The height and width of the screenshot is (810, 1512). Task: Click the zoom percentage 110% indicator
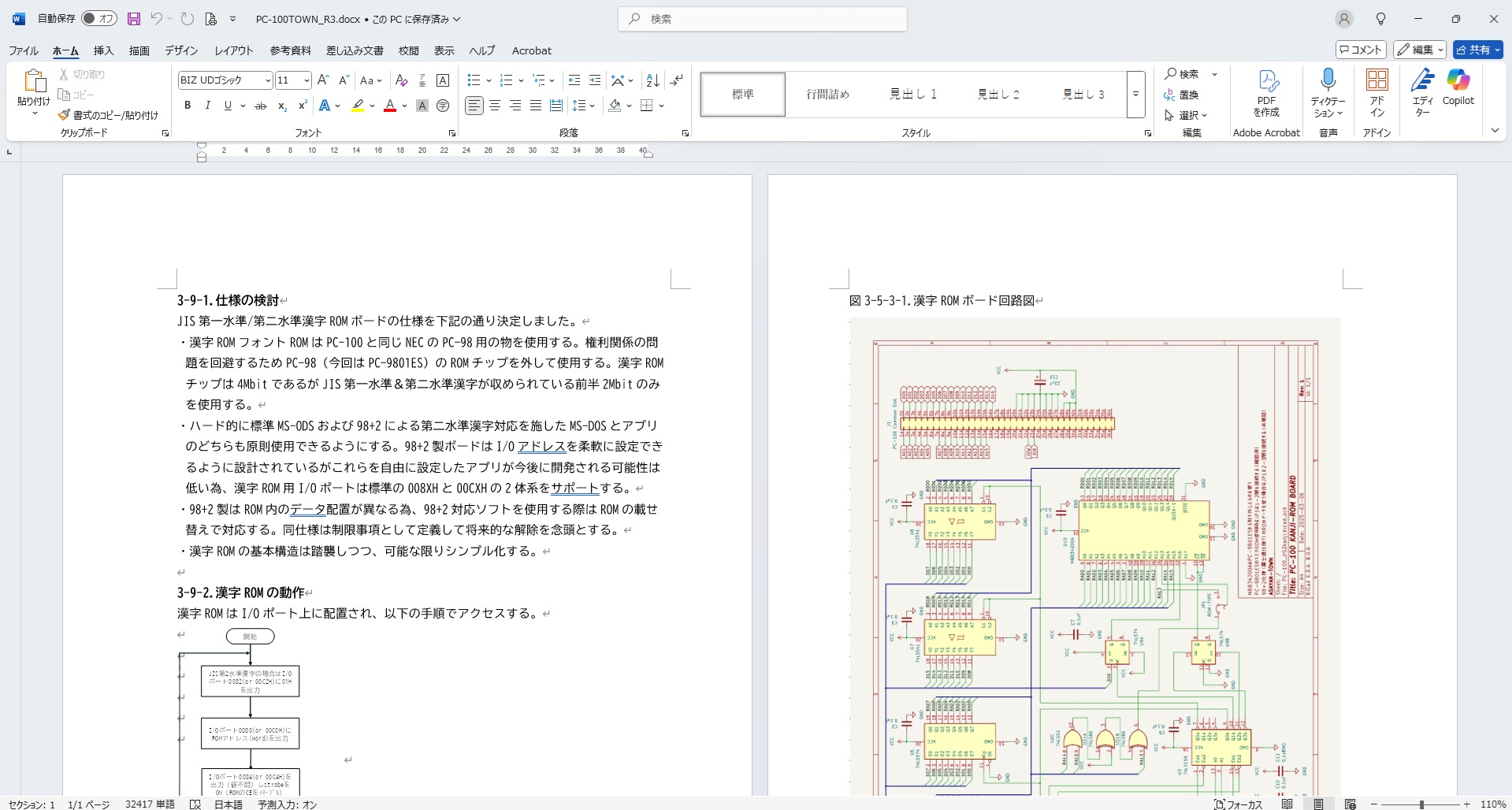(1493, 804)
